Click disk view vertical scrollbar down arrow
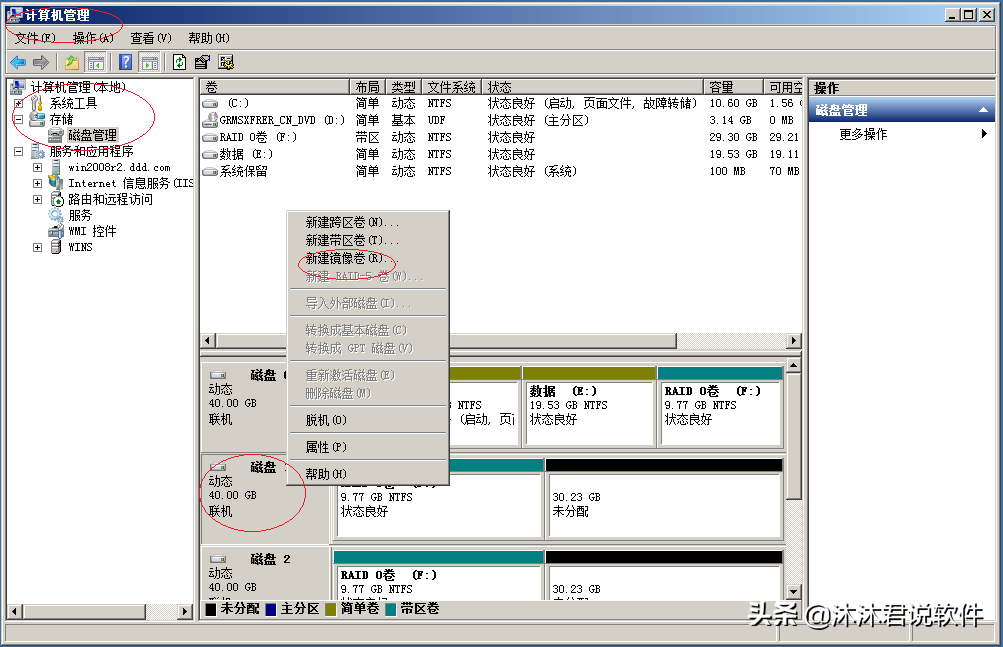 pyautogui.click(x=794, y=592)
